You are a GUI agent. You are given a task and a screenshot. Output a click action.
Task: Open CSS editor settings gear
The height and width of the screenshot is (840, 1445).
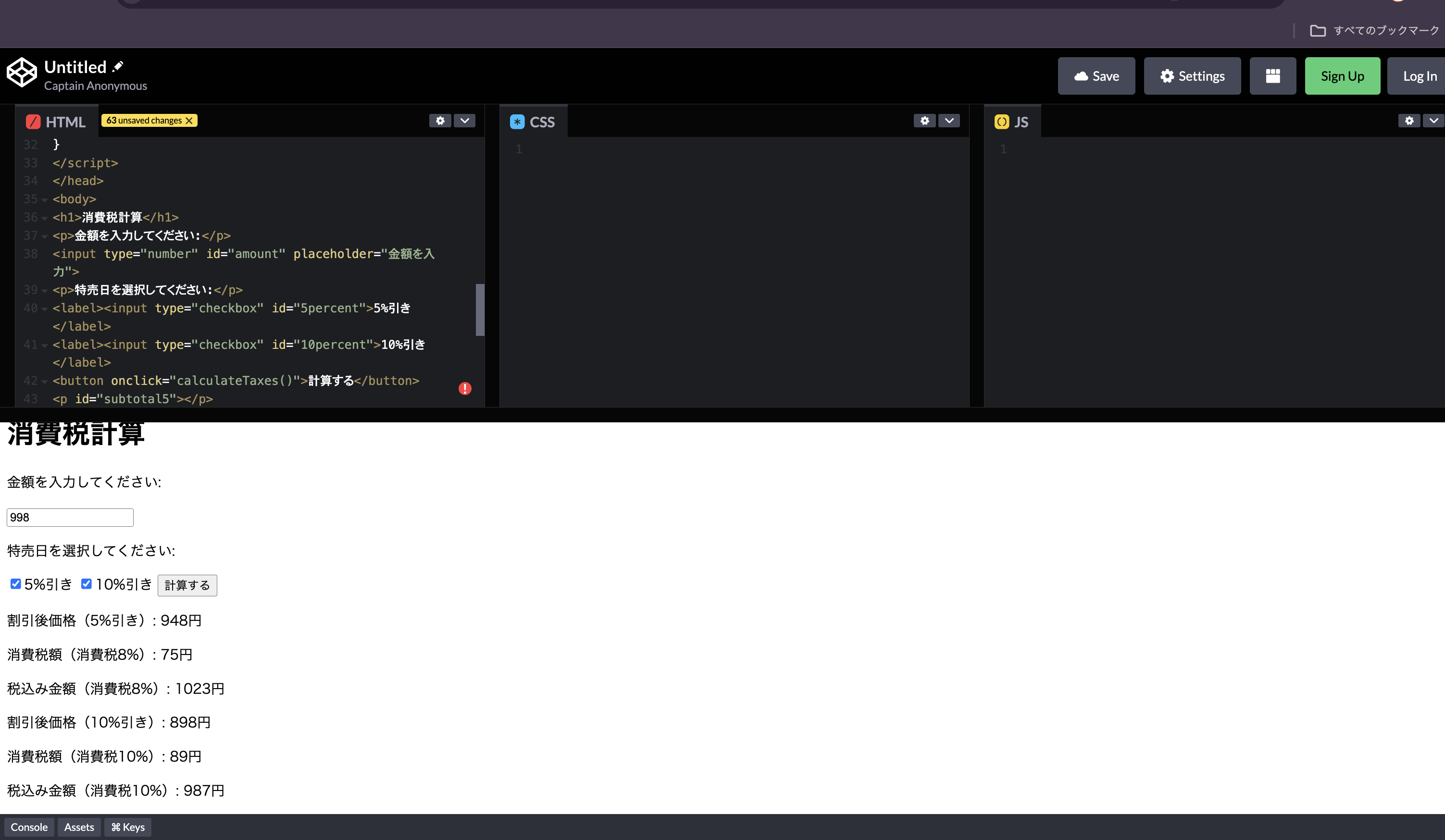pos(924,121)
